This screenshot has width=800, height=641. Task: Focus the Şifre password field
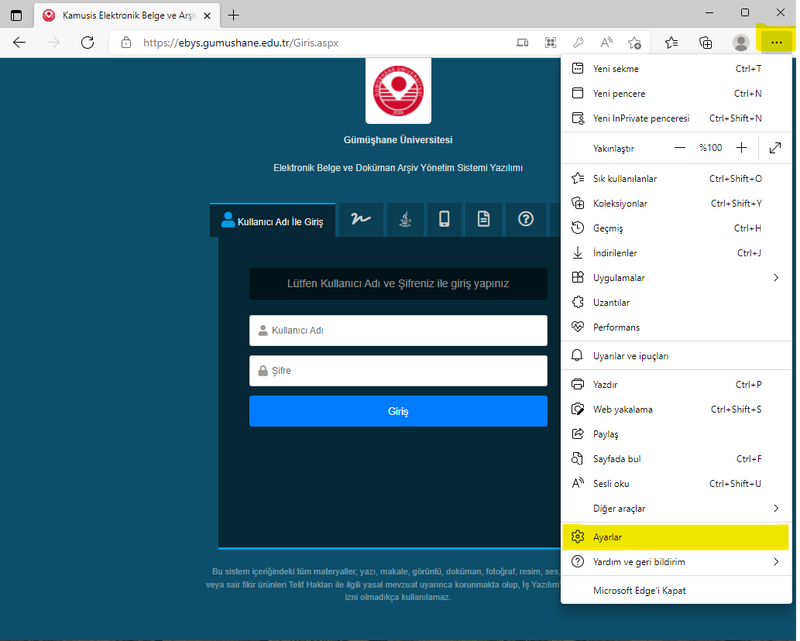pos(398,371)
